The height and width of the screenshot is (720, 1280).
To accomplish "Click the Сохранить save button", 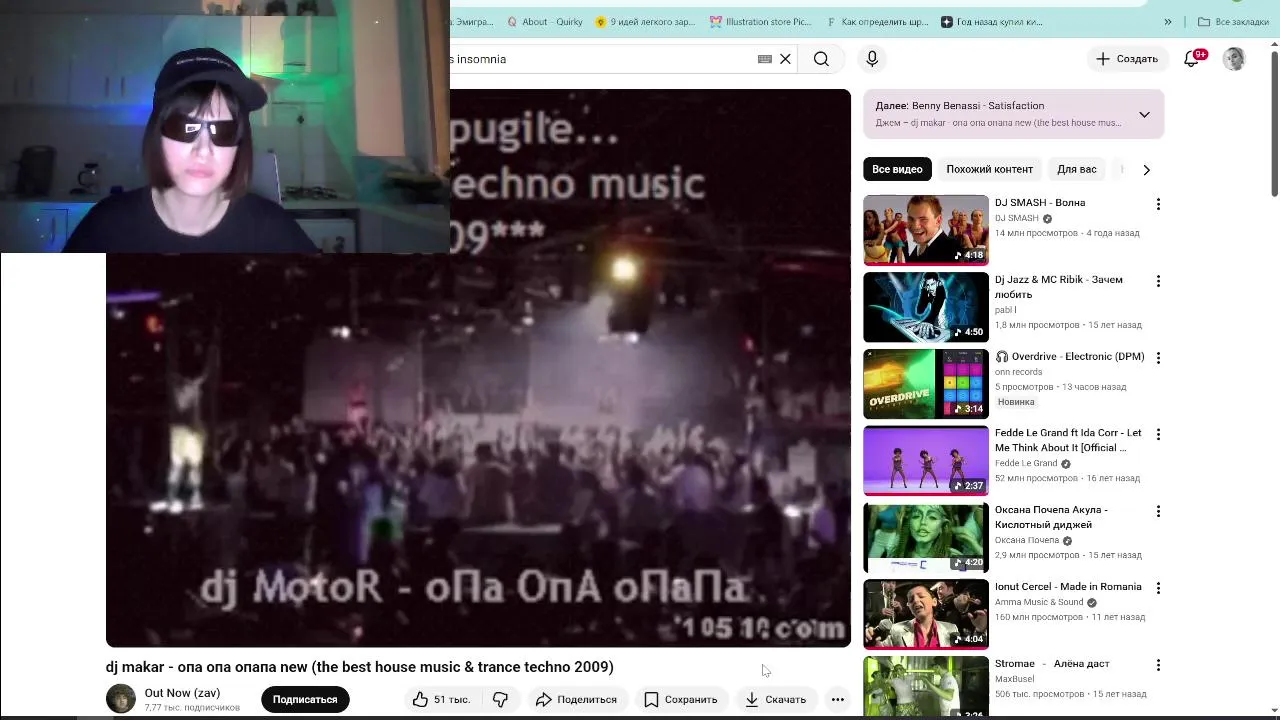I will point(681,699).
